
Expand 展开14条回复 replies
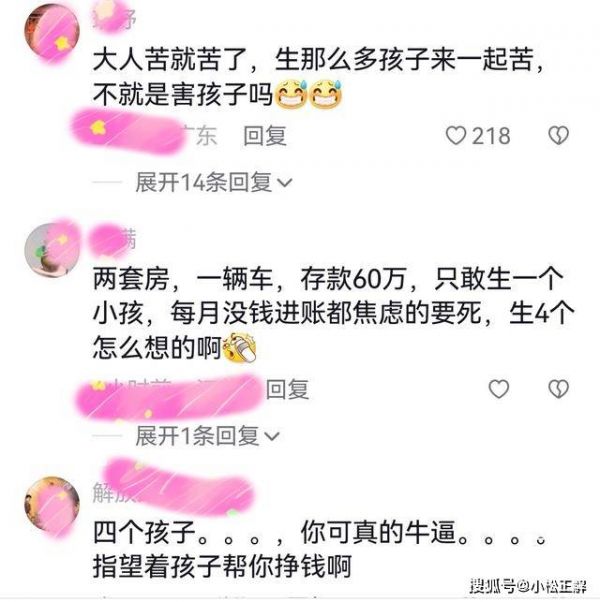point(213,182)
